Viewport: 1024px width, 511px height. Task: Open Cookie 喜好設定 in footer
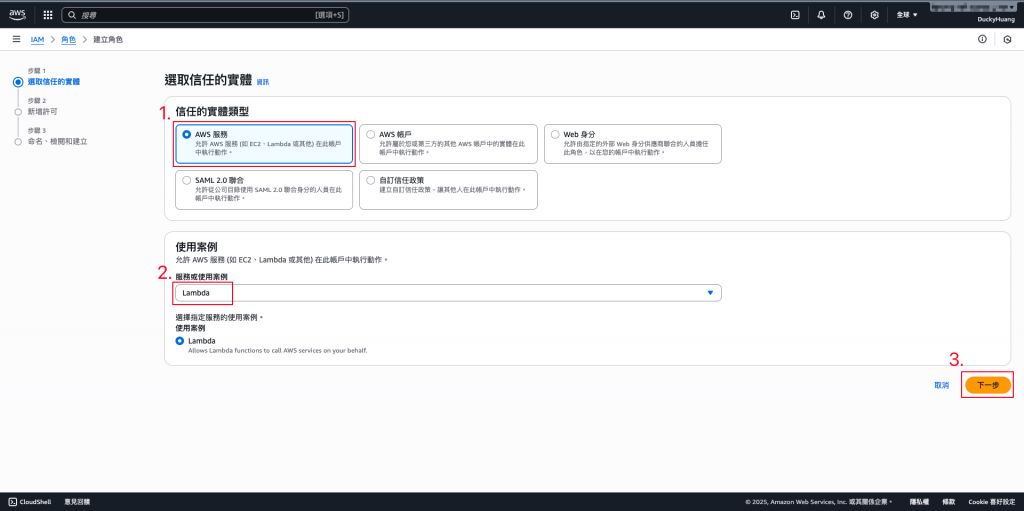992,502
